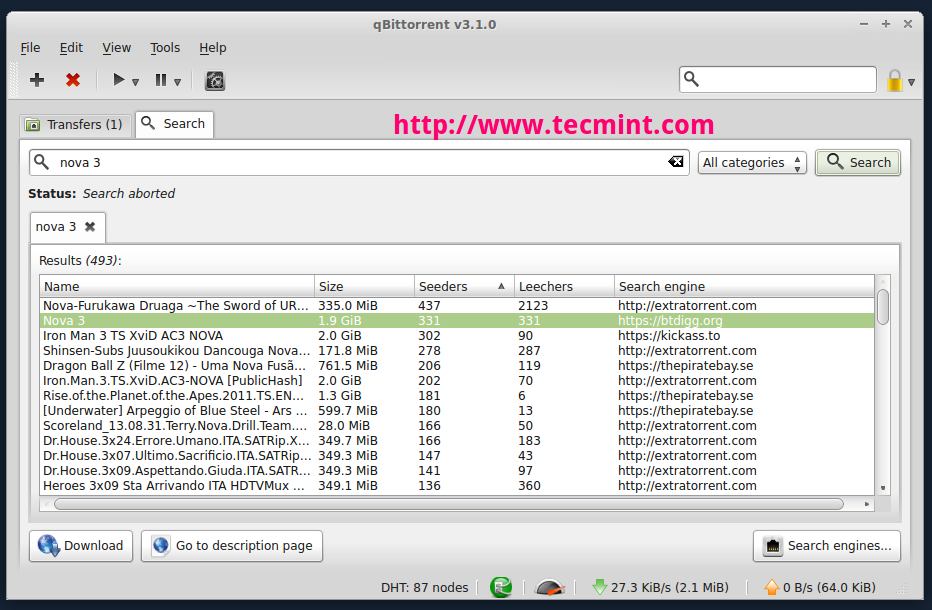Click the scrollbar down arrow

coord(883,488)
